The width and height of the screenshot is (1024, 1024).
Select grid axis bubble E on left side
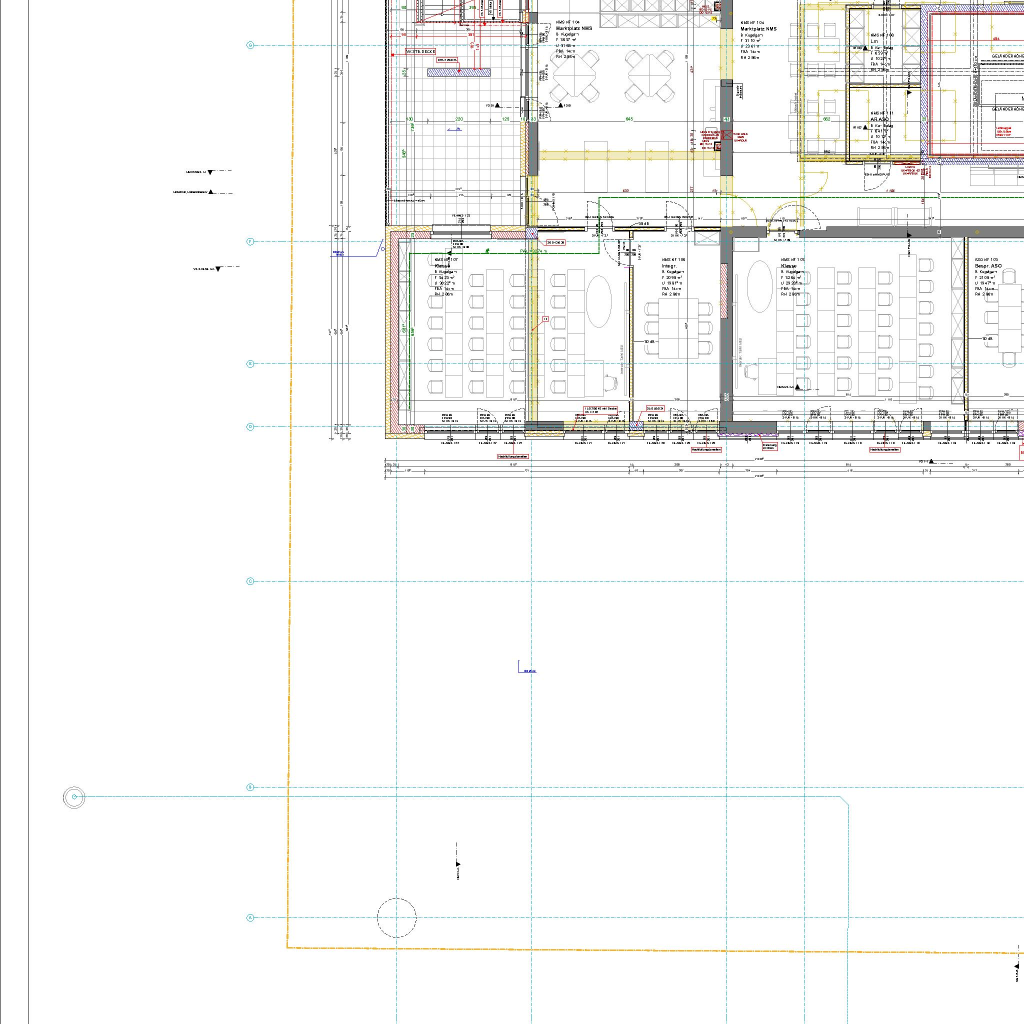(250, 364)
